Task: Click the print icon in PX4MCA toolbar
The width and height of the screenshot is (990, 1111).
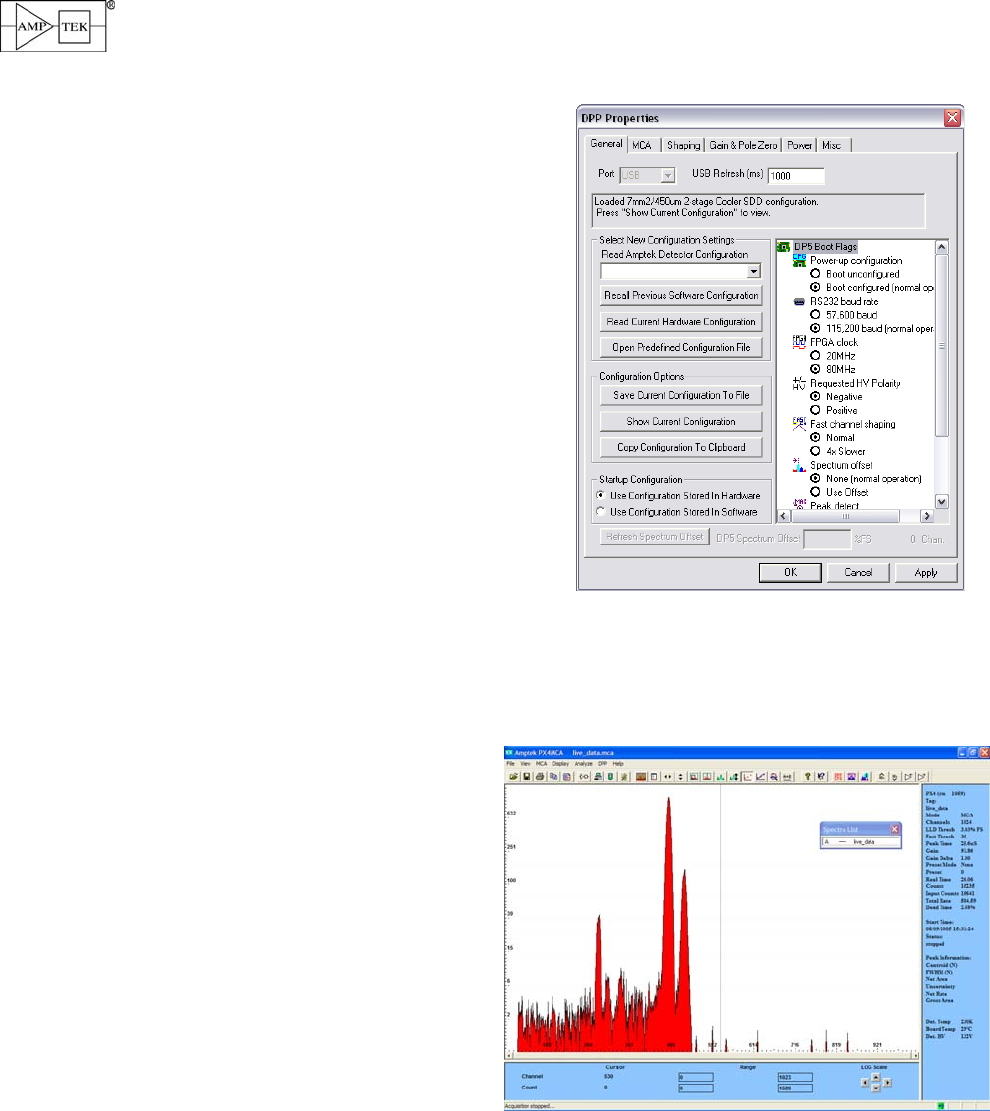Action: click(x=540, y=777)
